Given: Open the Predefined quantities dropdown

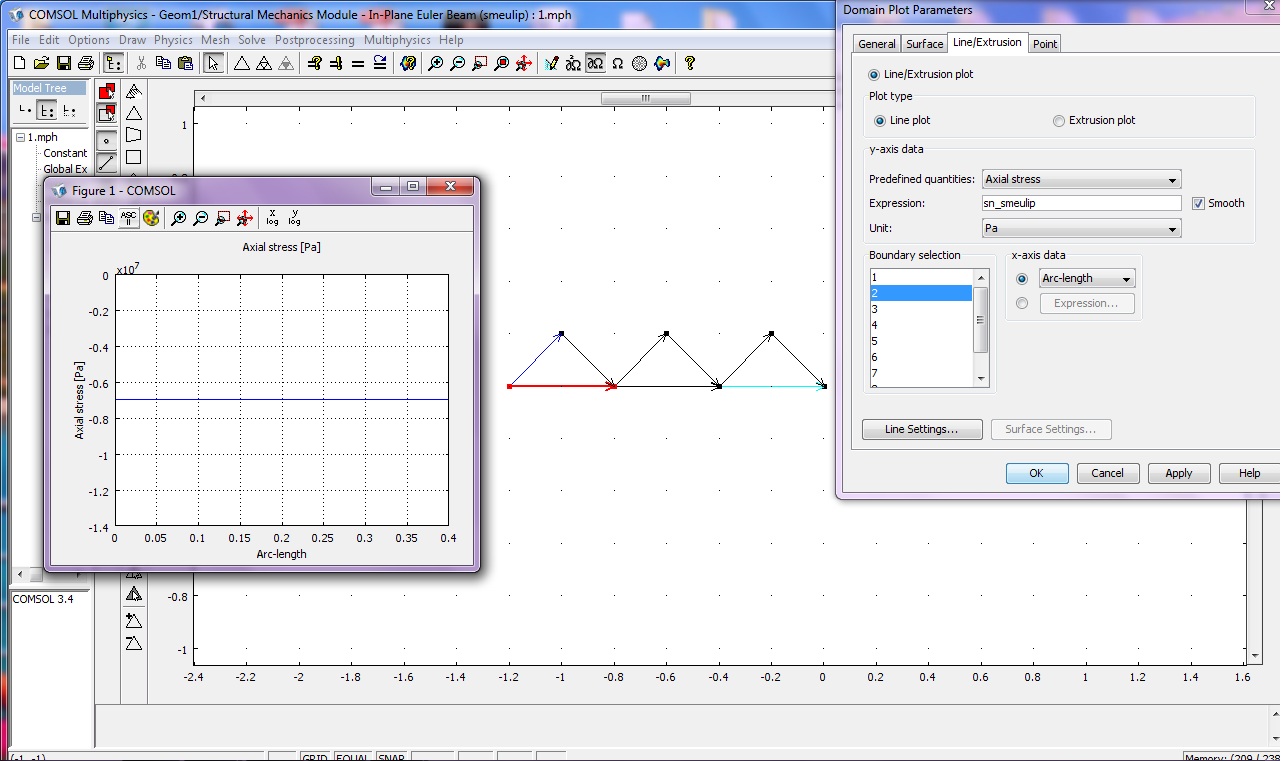Looking at the screenshot, I should point(1081,180).
